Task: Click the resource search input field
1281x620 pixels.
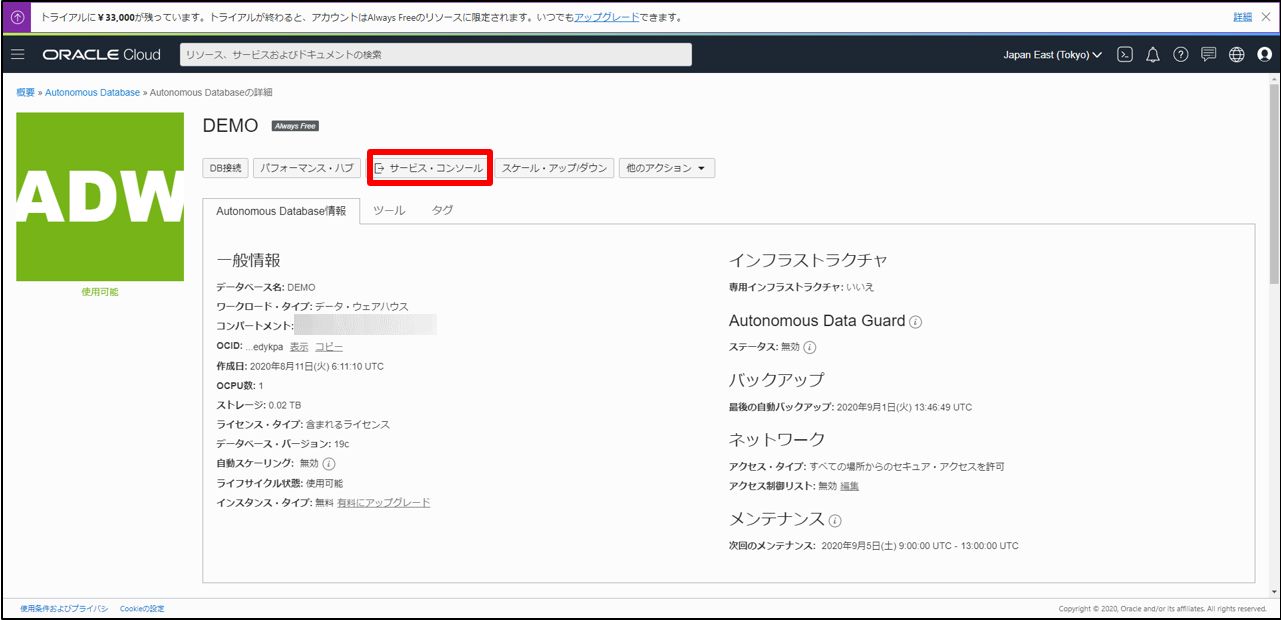Action: coord(435,55)
